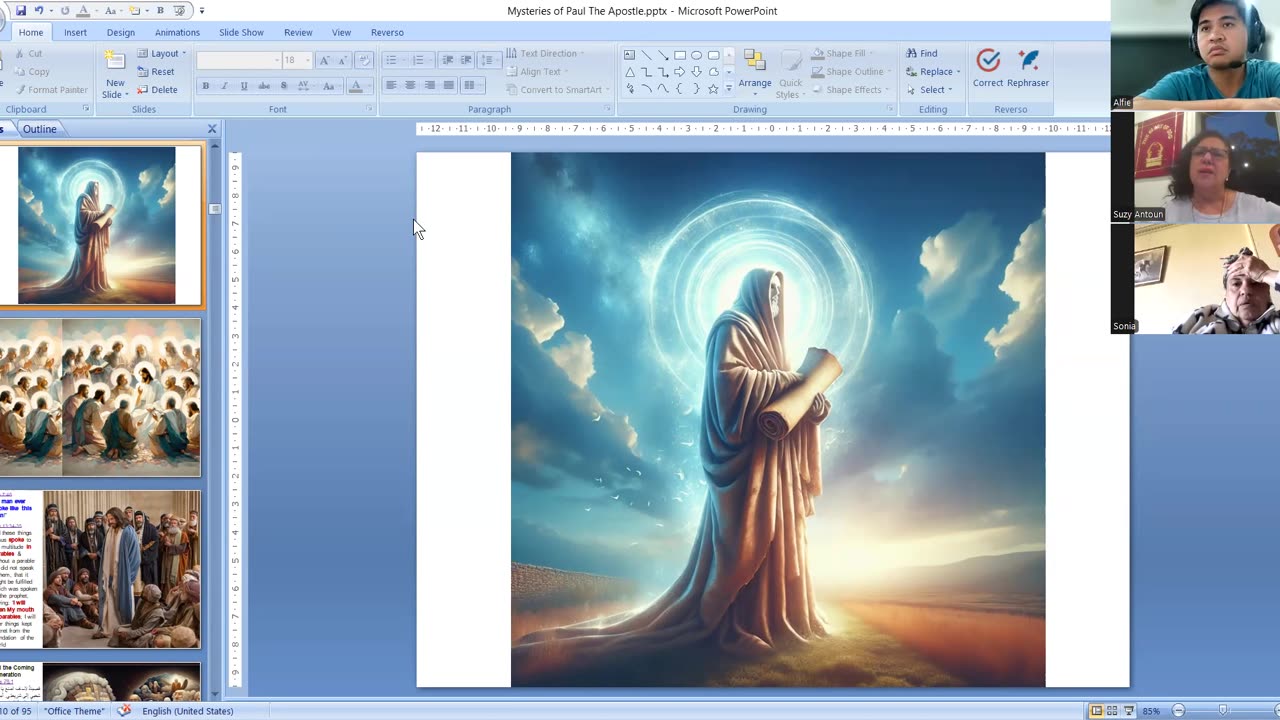
Task: Select the Left Brace shape
Action: (680, 89)
